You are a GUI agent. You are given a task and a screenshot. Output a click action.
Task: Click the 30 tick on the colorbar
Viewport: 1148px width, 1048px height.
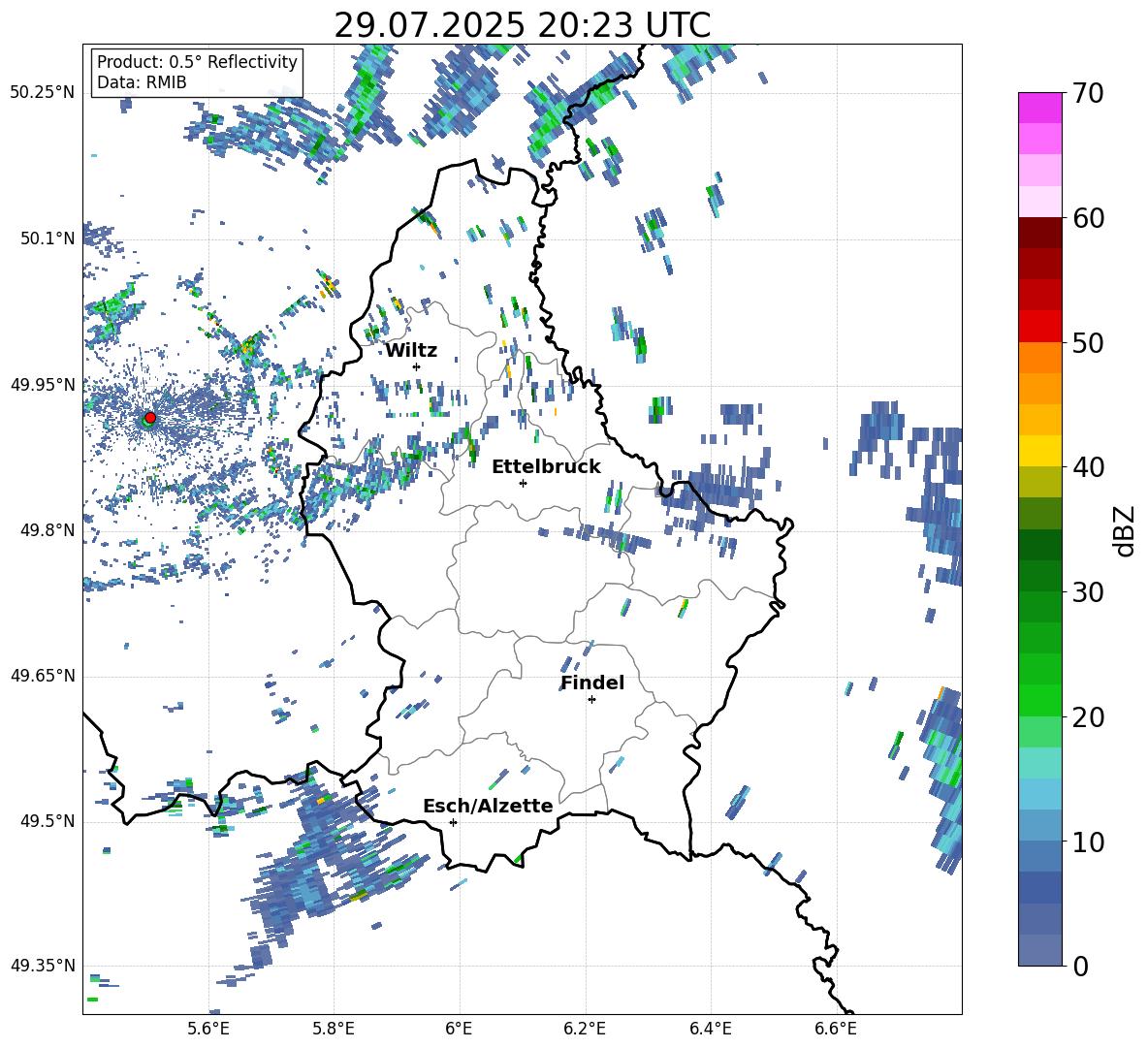(1088, 592)
